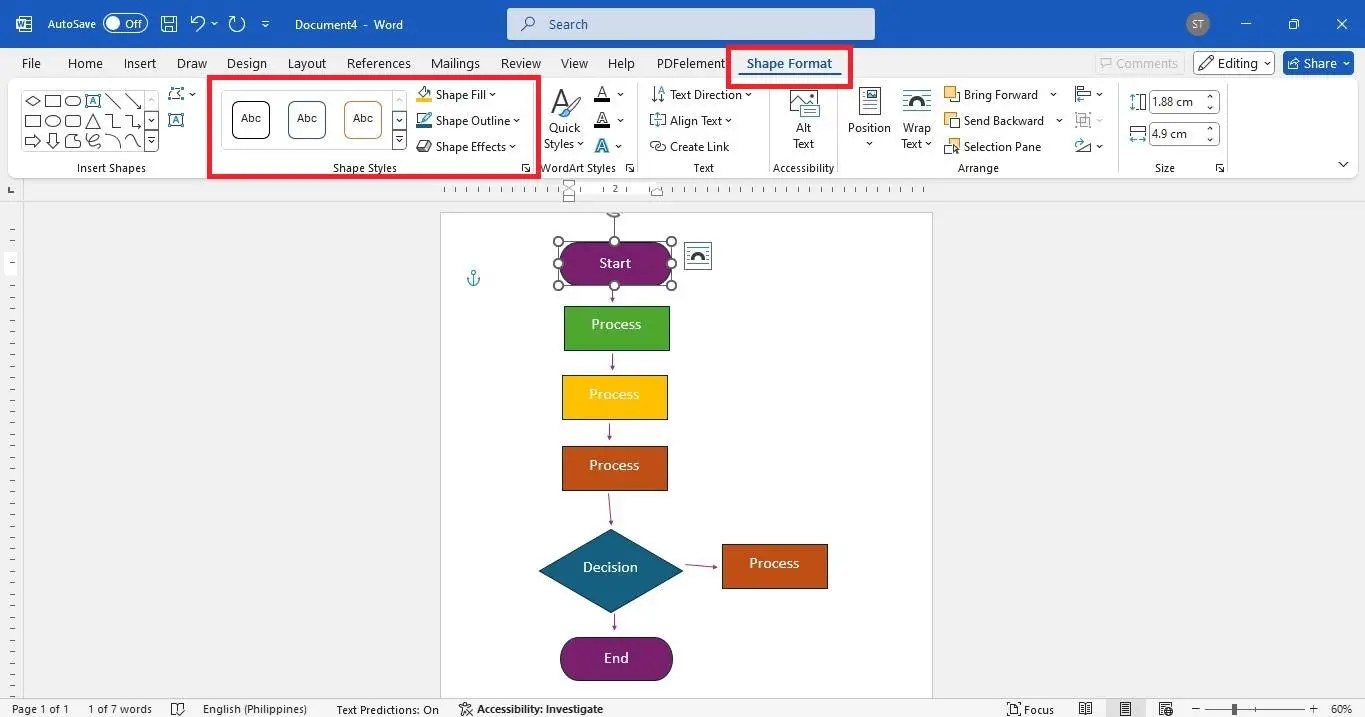Image resolution: width=1365 pixels, height=717 pixels.
Task: Click the Text Fill icon
Action: 602,94
